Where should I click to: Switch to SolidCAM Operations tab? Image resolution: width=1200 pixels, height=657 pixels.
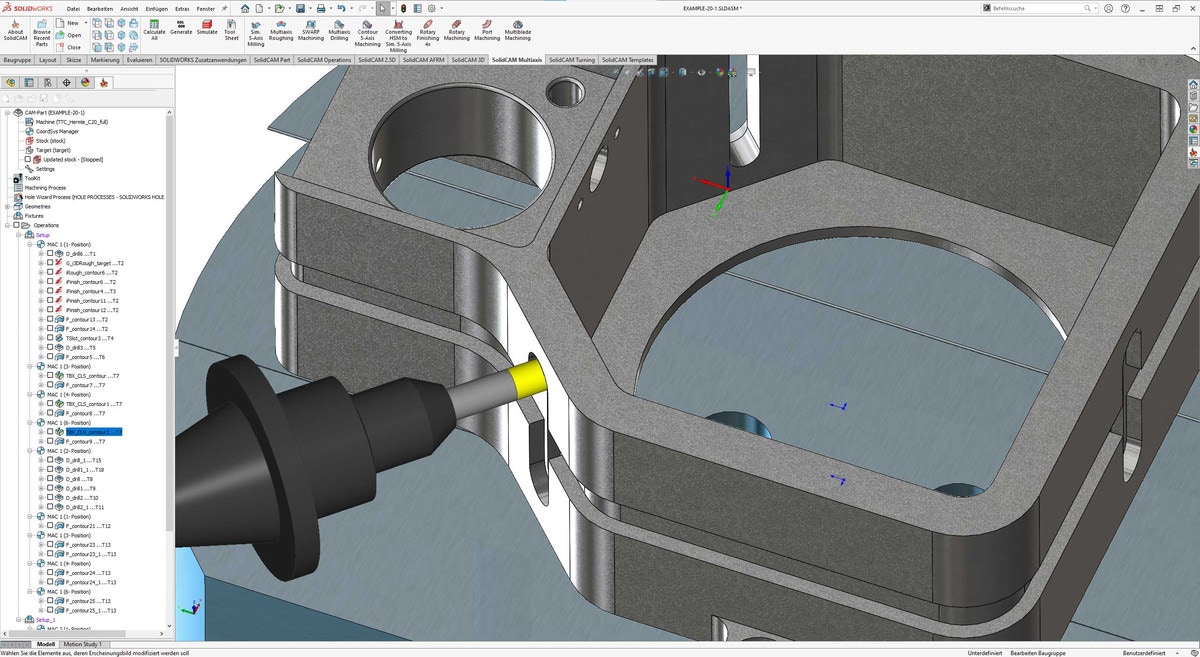pyautogui.click(x=325, y=60)
